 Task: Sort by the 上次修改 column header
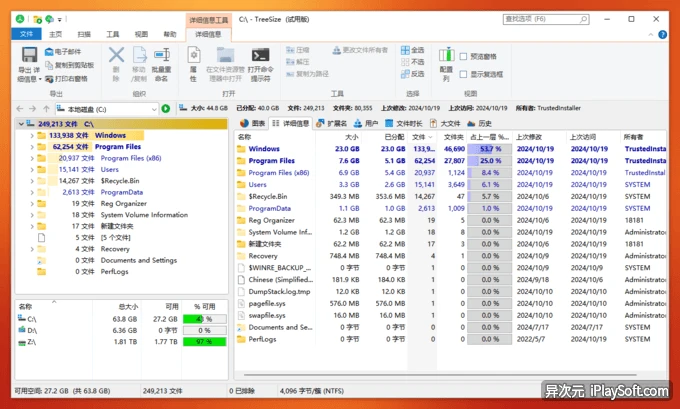point(539,137)
